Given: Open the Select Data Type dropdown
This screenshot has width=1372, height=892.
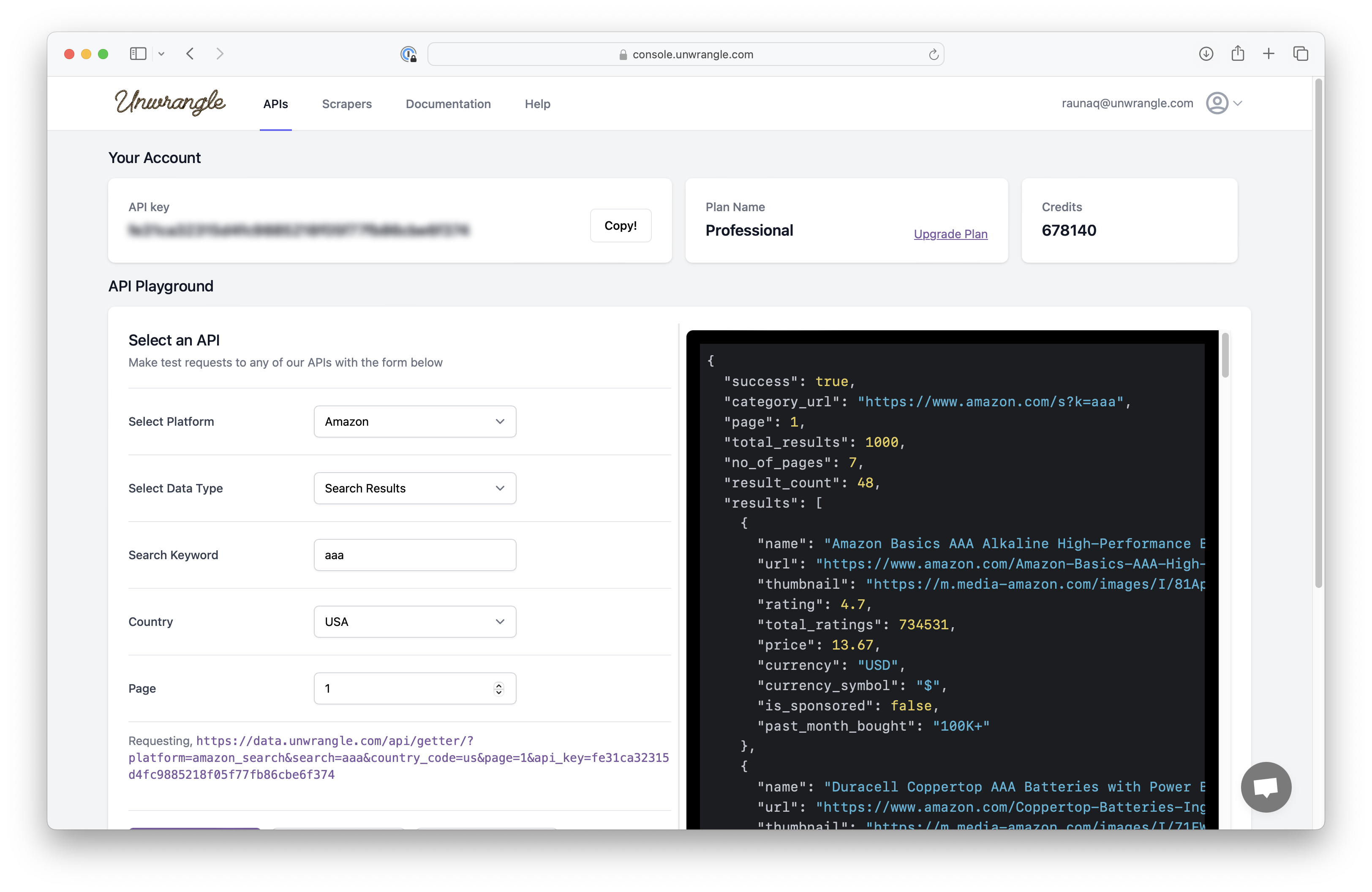Looking at the screenshot, I should (x=414, y=488).
